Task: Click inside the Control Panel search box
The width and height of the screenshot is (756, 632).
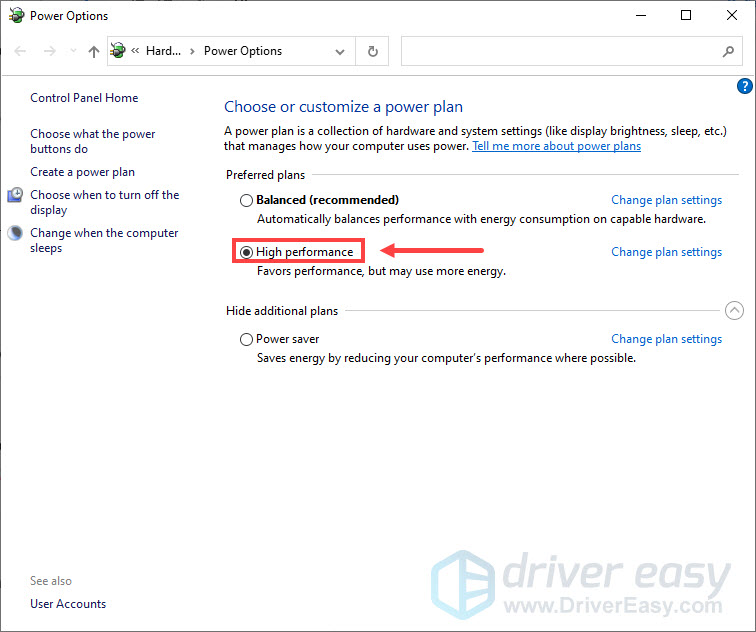Action: pos(560,51)
